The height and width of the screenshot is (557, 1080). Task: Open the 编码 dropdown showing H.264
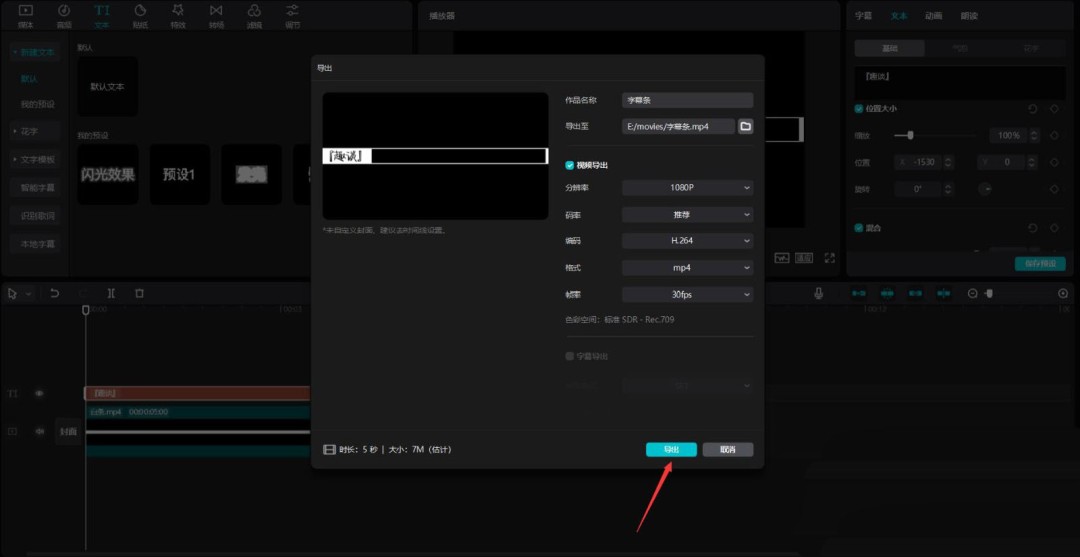click(x=687, y=241)
